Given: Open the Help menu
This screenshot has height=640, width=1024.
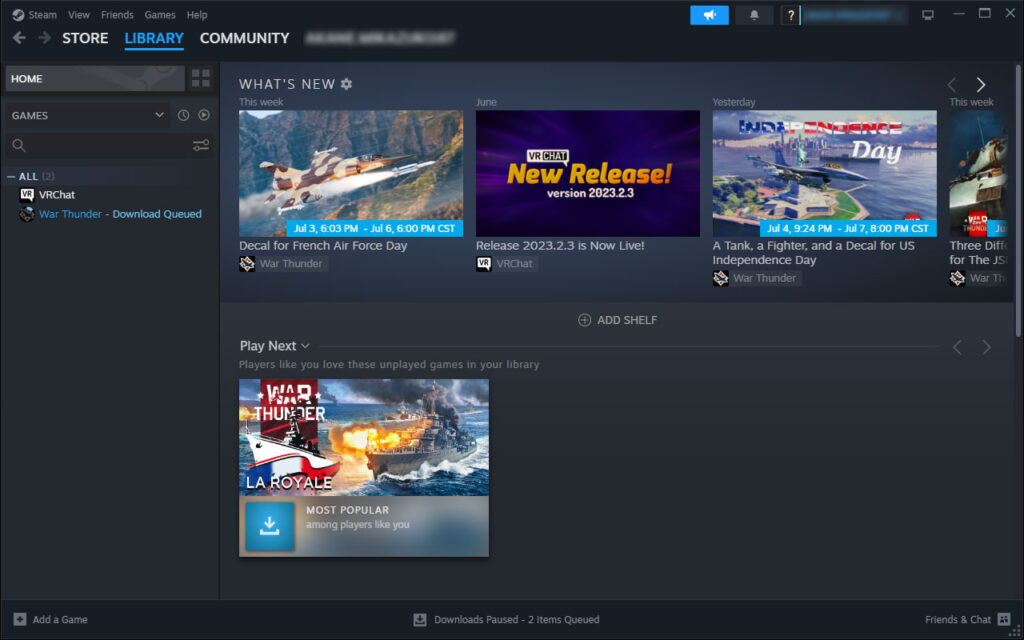Looking at the screenshot, I should 197,14.
